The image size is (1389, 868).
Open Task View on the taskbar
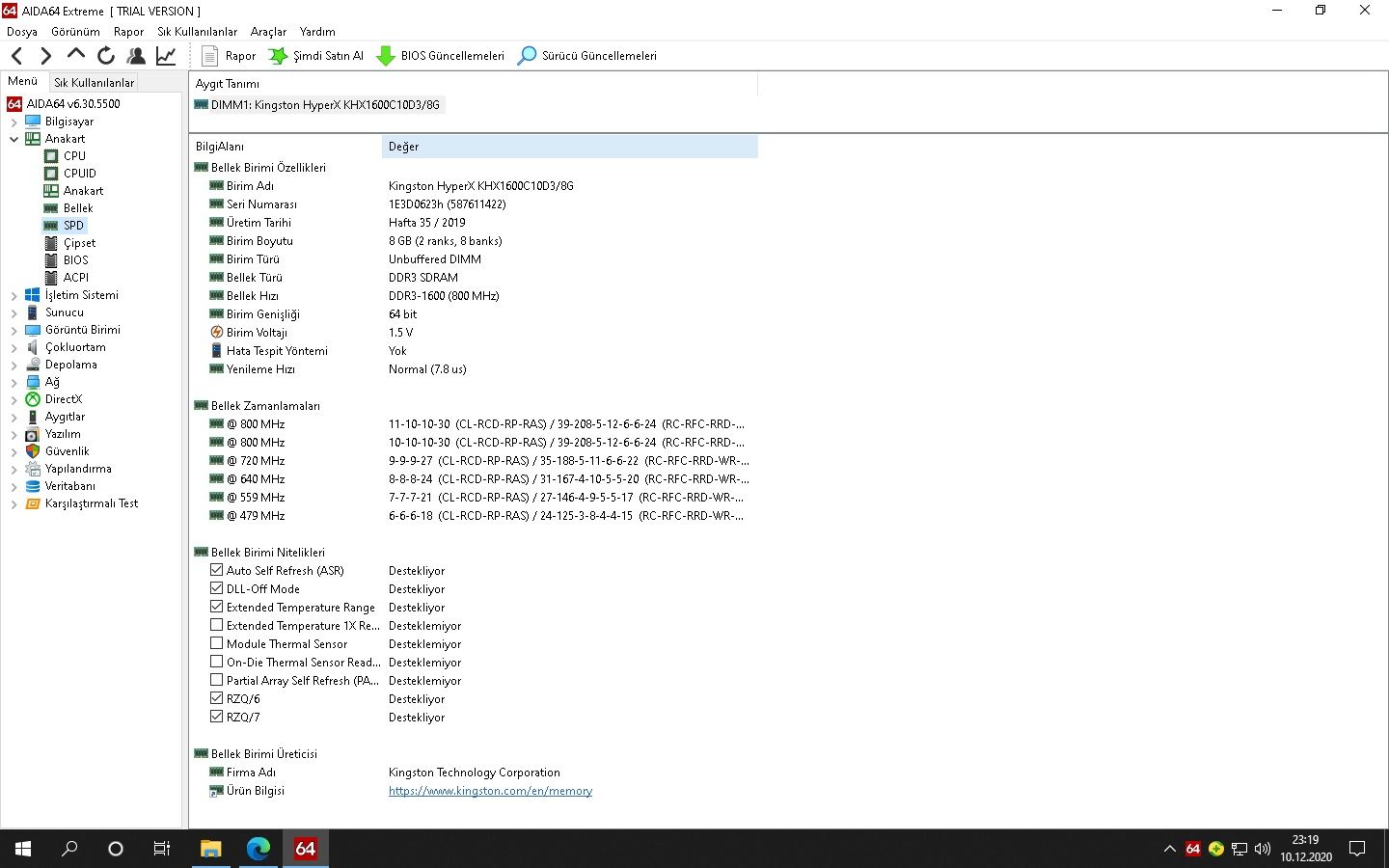tap(162, 849)
